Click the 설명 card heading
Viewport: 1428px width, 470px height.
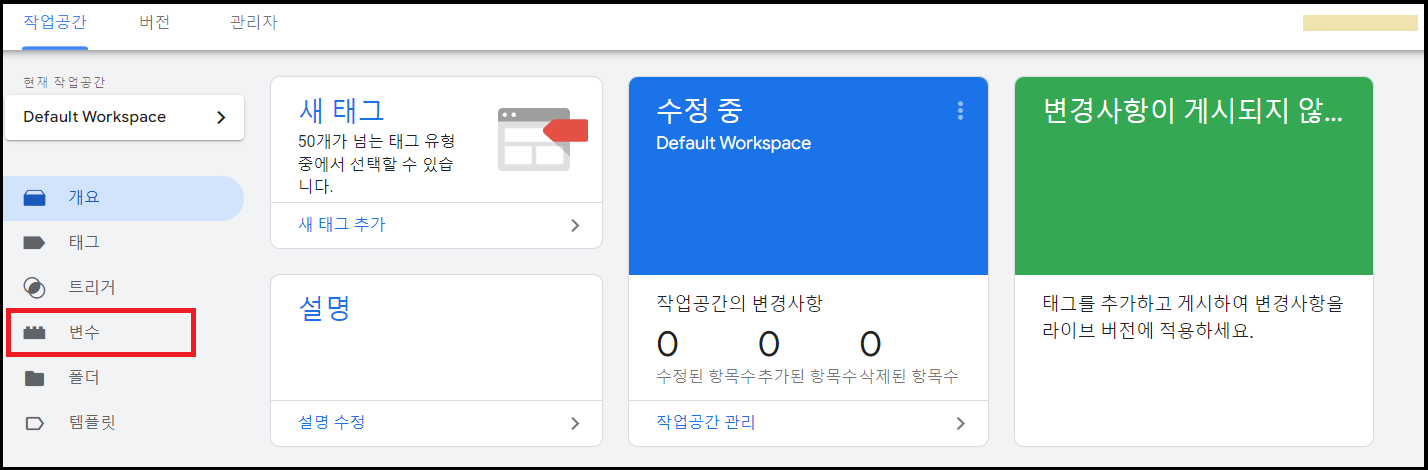(324, 308)
